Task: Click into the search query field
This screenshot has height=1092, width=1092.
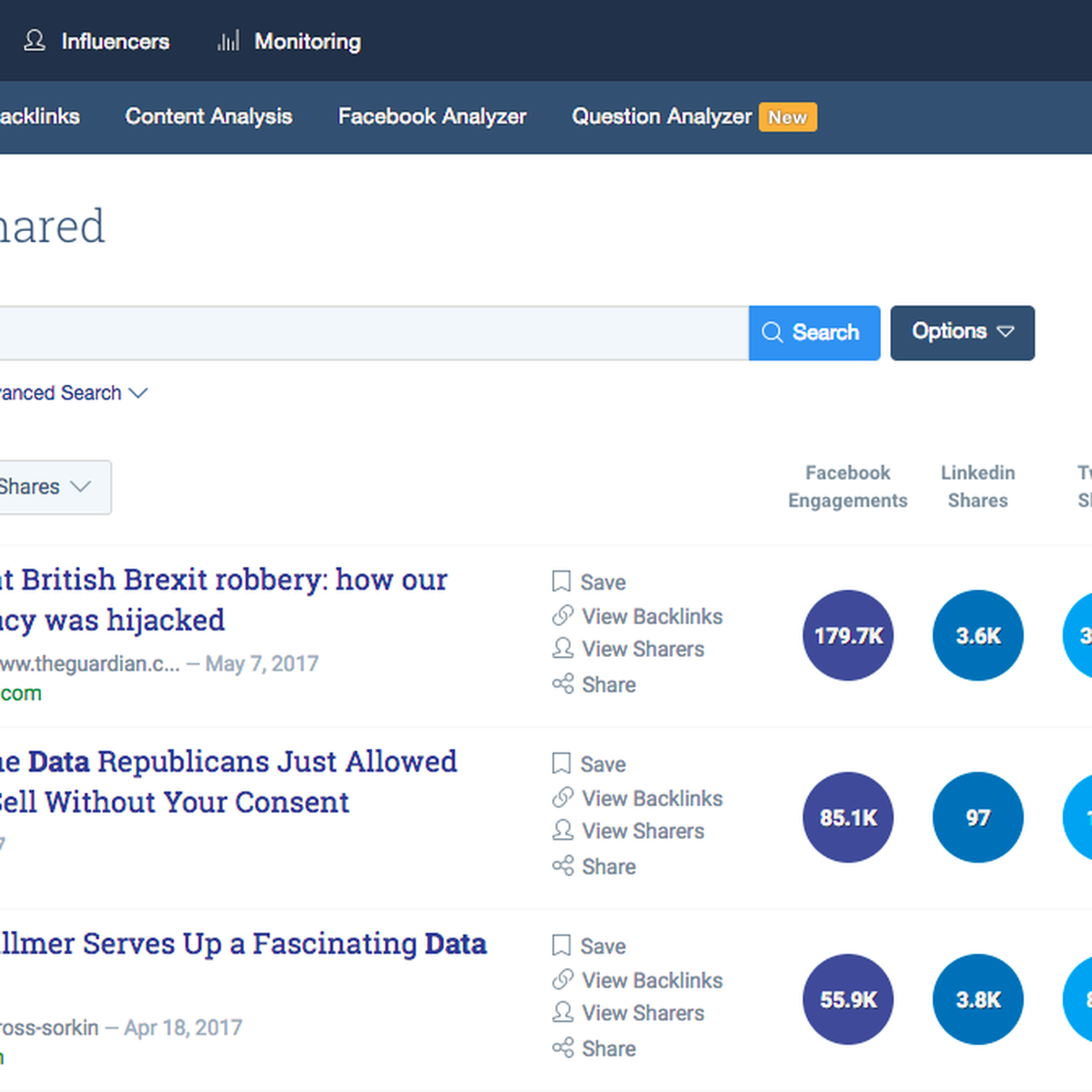Action: click(364, 333)
